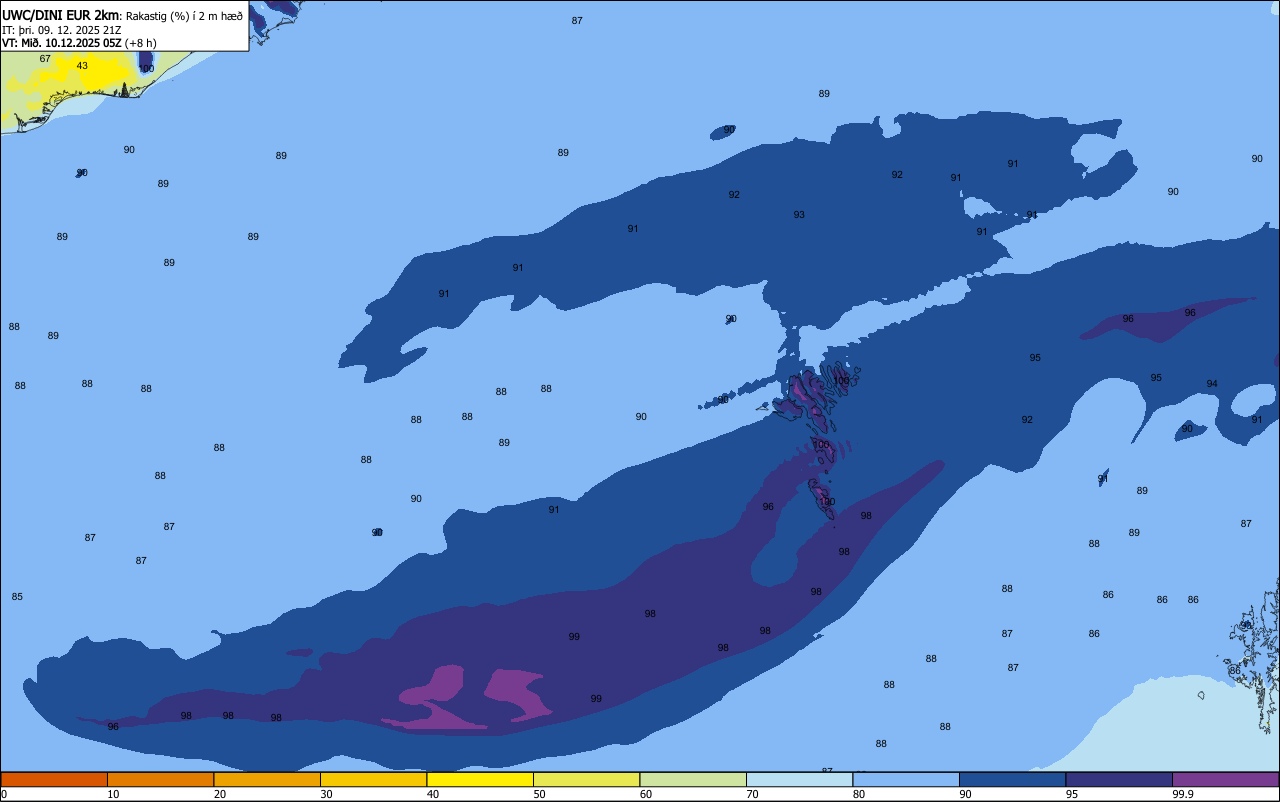Click the orange 10–20 legend swatch
The width and height of the screenshot is (1280, 802).
[x=160, y=779]
